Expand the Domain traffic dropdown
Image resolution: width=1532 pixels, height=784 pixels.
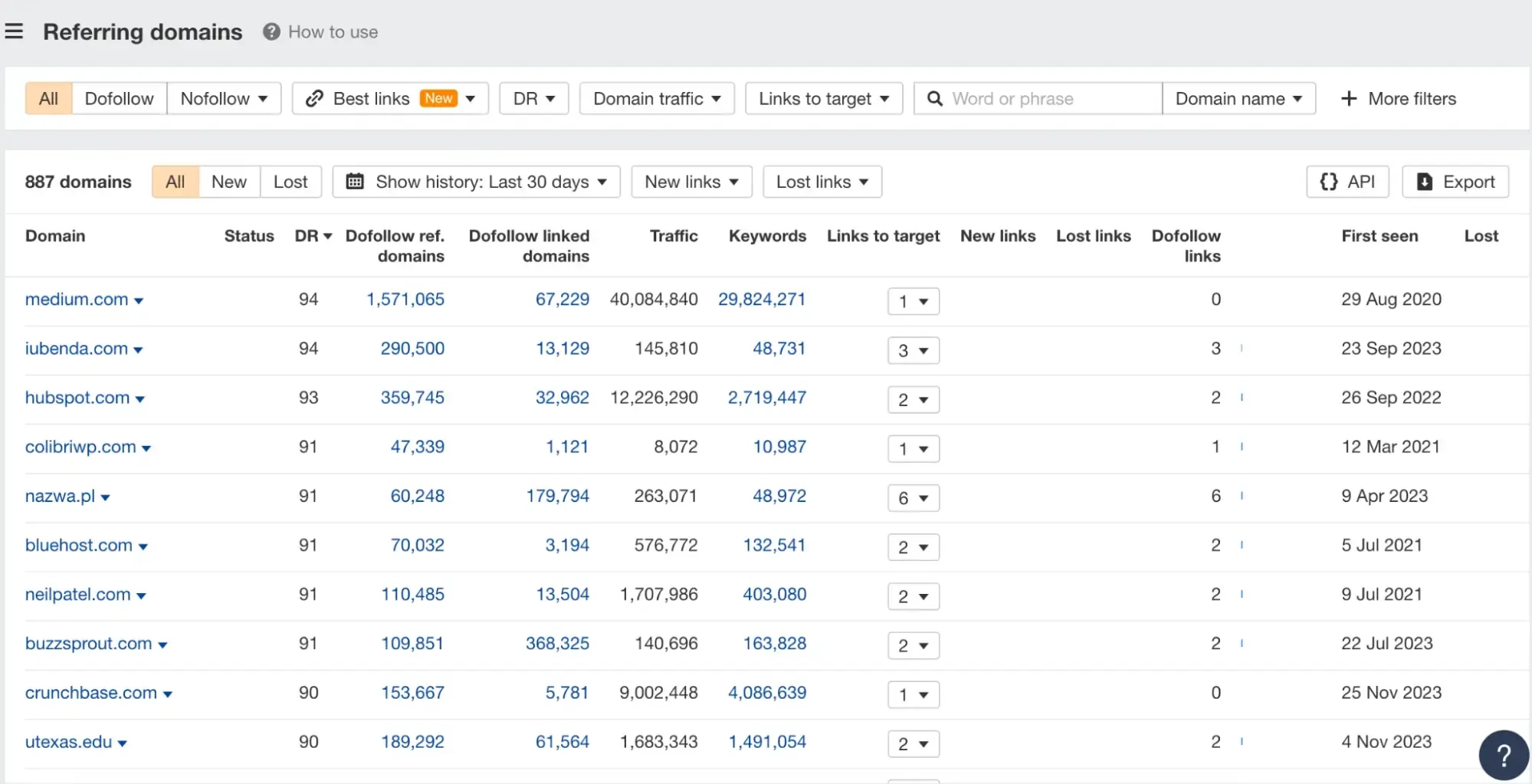(657, 99)
